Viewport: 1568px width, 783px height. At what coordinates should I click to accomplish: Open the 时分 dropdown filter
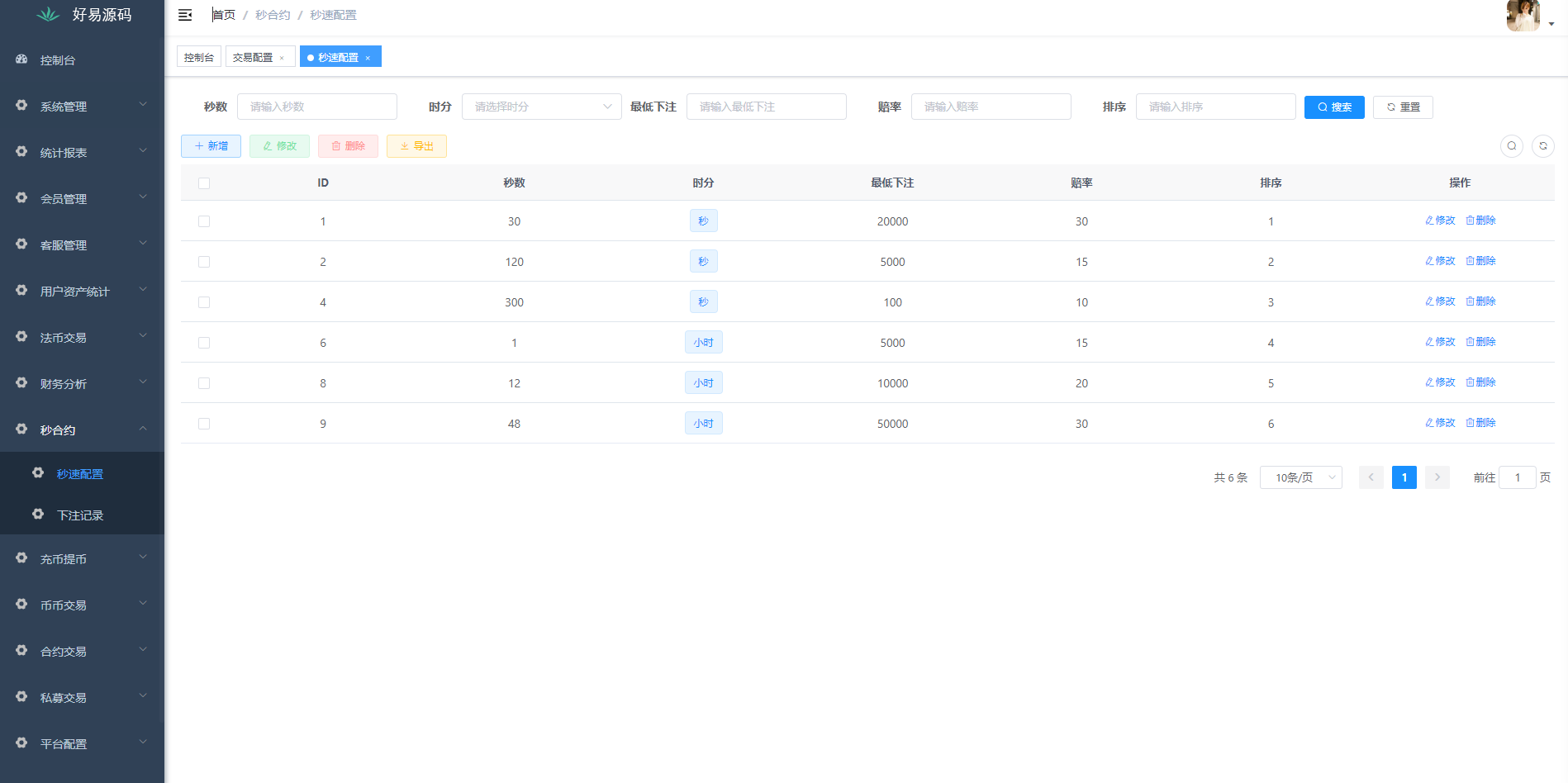[541, 107]
